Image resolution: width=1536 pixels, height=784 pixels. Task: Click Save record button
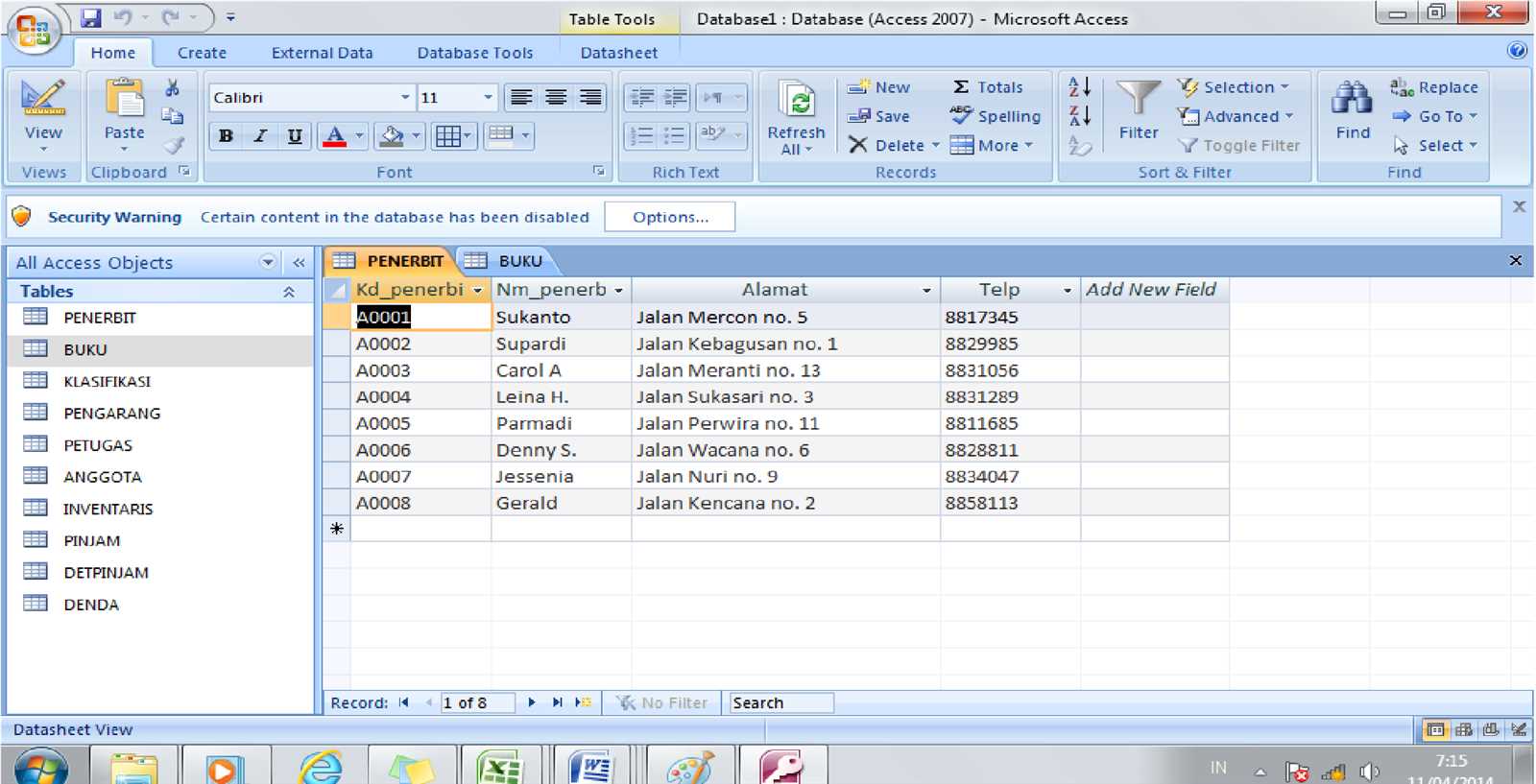[878, 116]
